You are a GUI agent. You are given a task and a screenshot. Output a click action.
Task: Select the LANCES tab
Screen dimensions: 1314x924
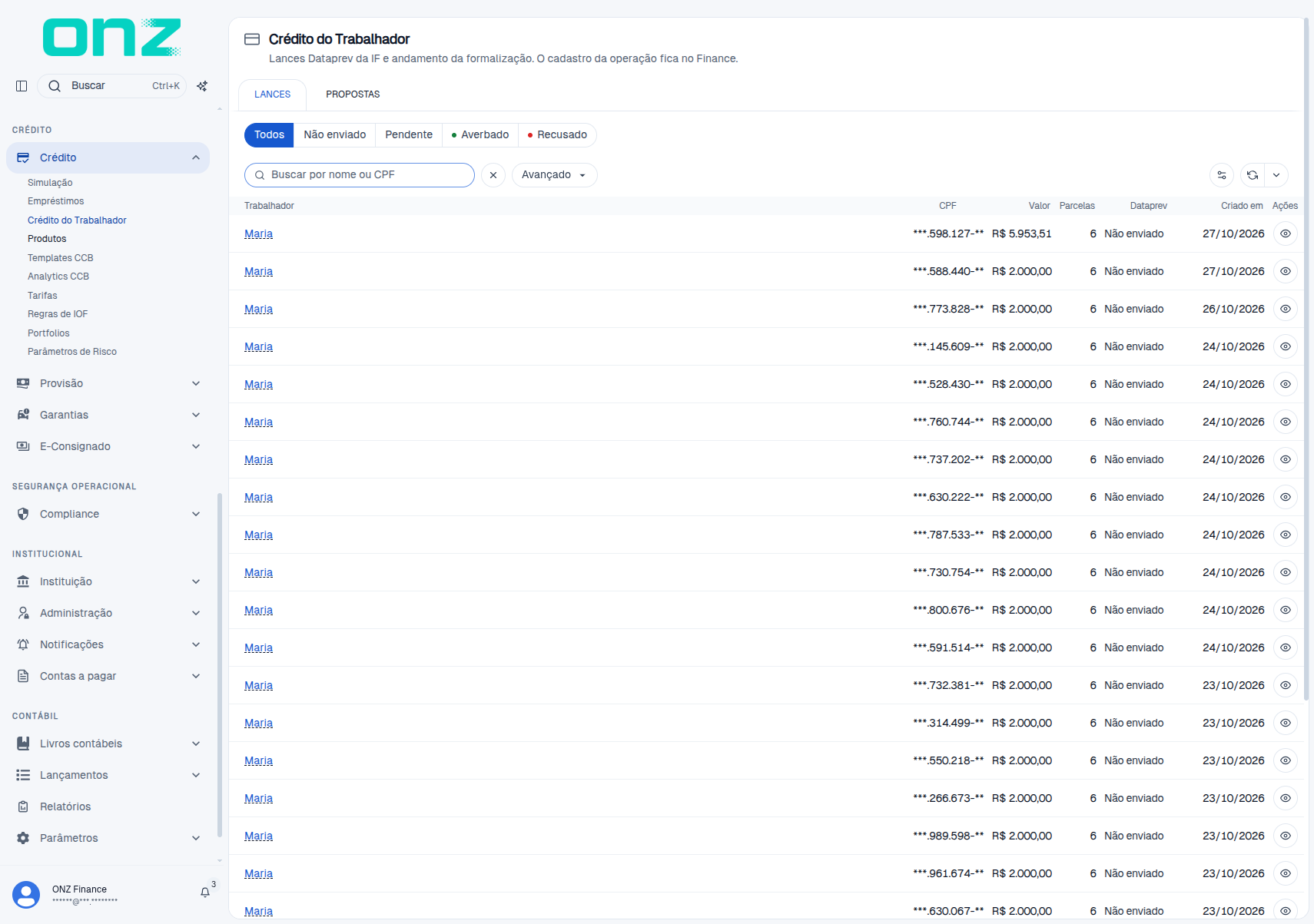(273, 94)
